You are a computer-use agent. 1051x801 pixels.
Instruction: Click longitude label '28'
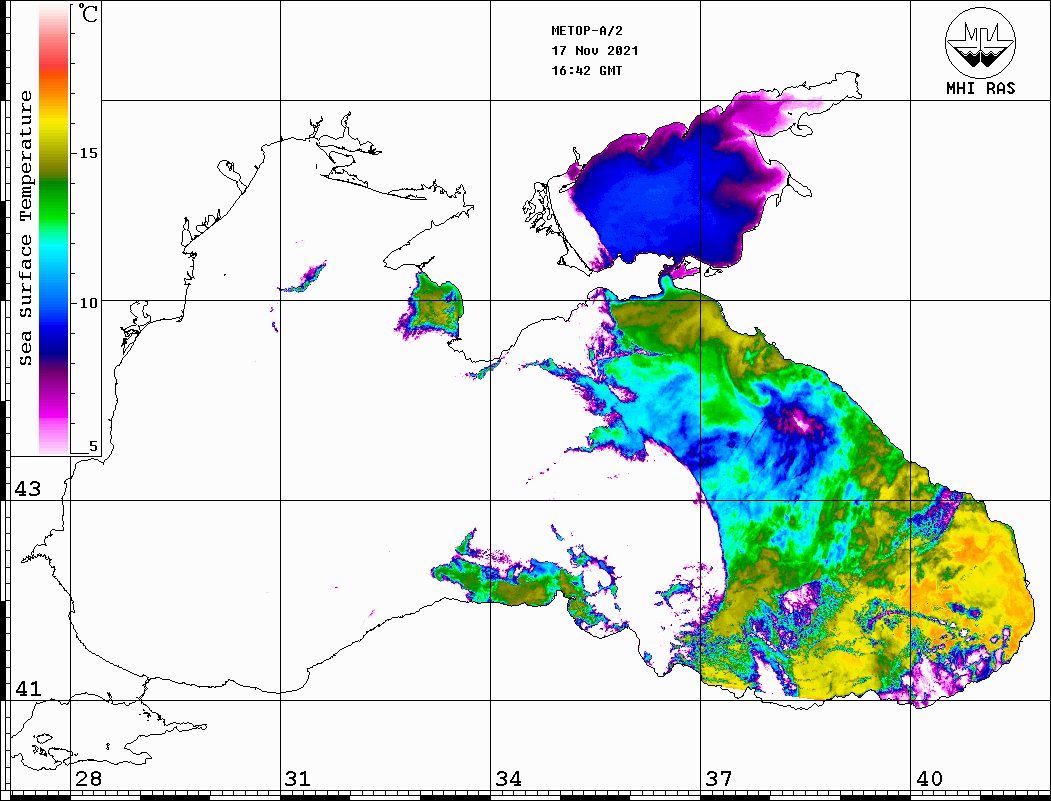coord(88,779)
